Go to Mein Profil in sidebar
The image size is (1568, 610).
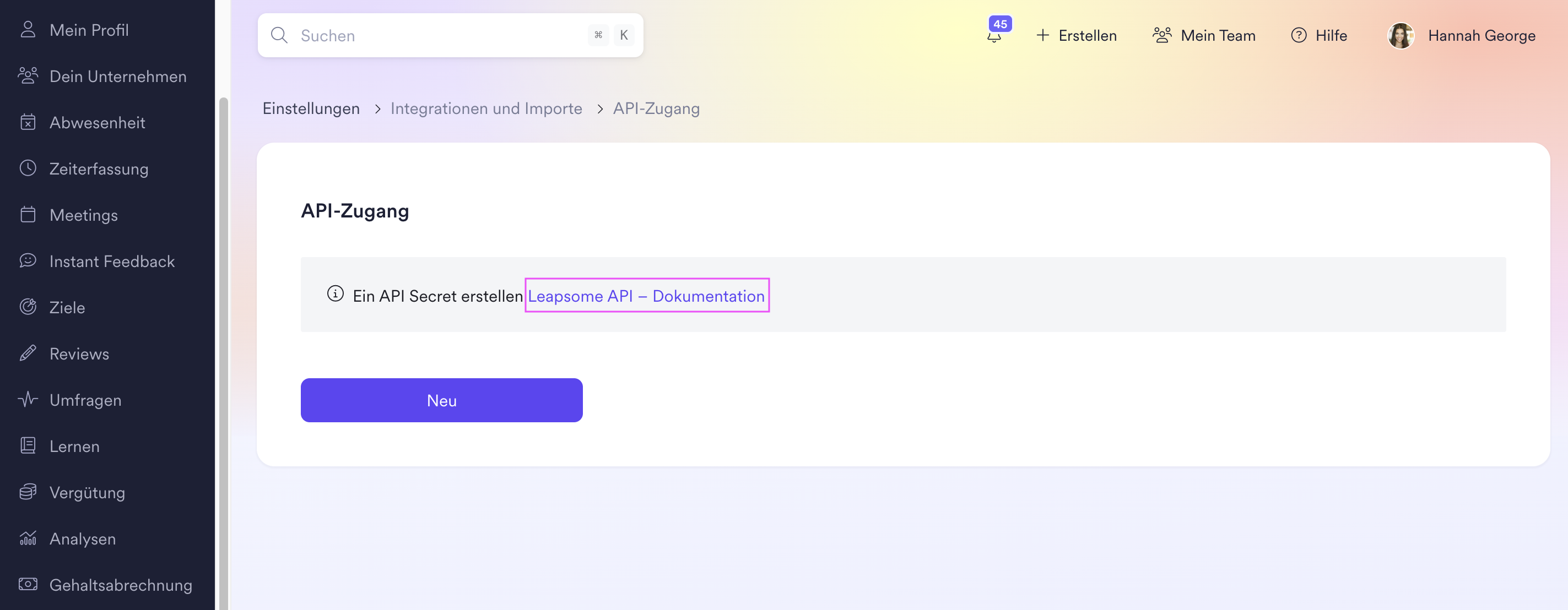(x=89, y=30)
